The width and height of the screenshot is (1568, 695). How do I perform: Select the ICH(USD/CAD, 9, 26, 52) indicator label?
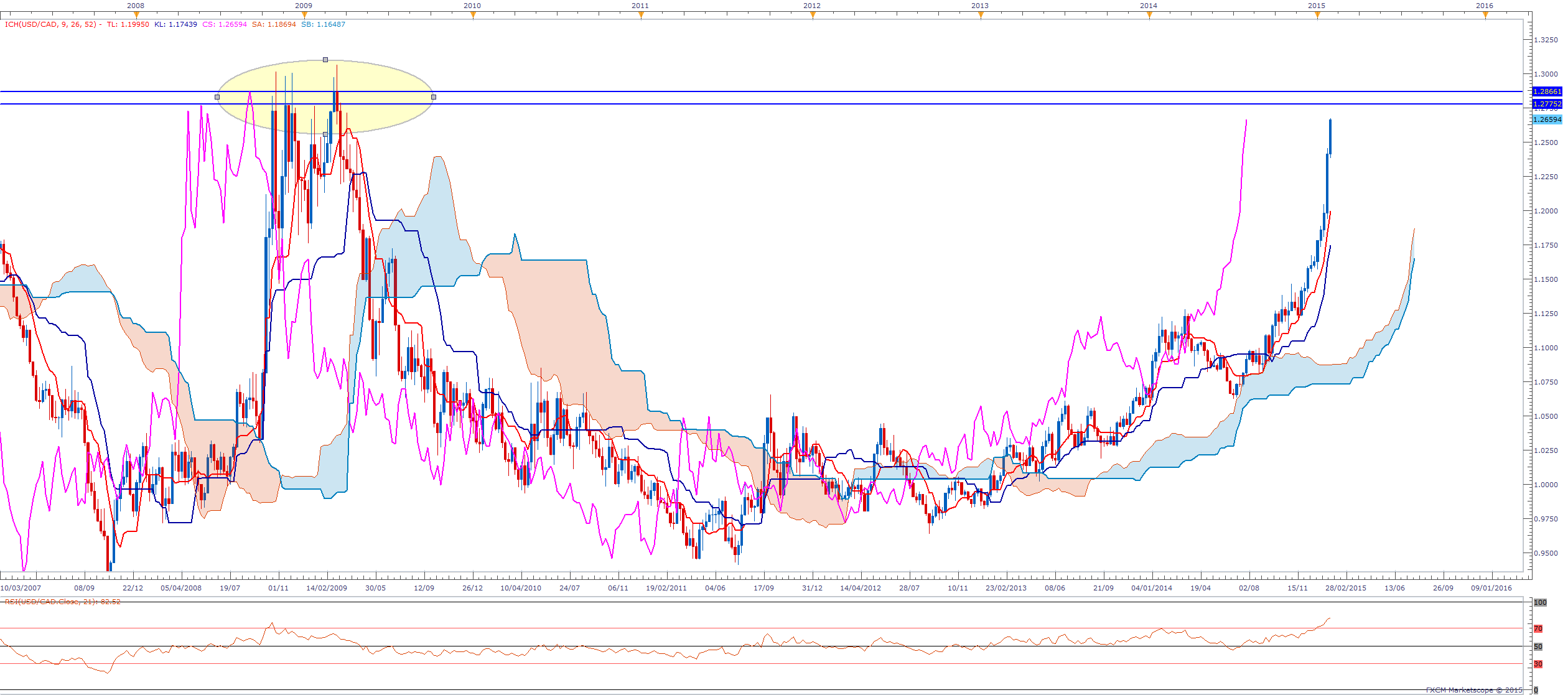(x=50, y=25)
